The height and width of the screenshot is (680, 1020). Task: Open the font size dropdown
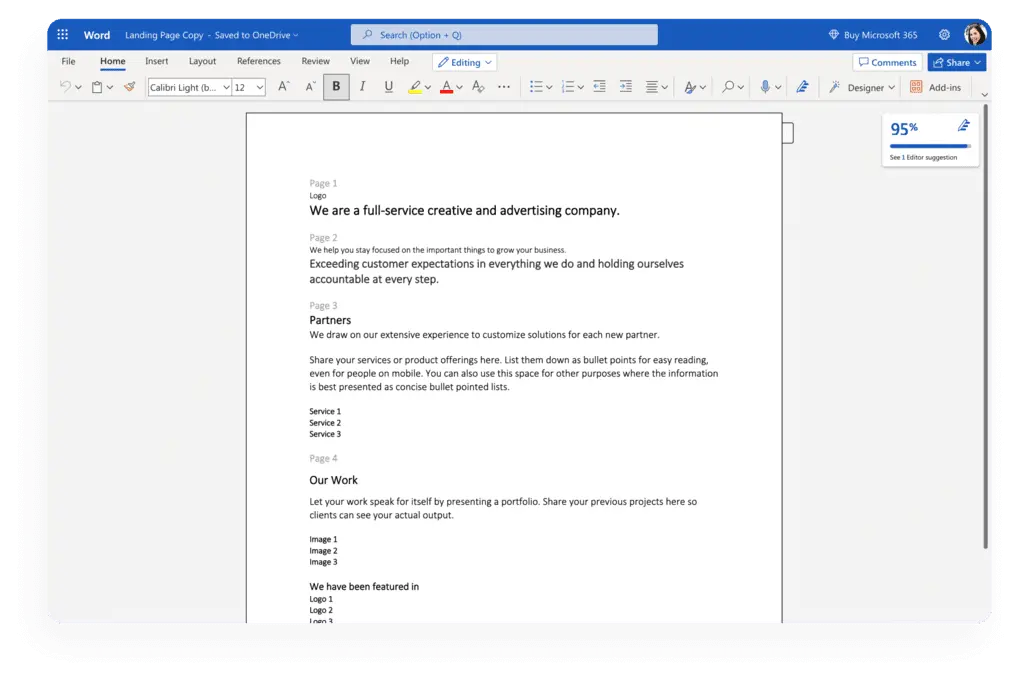(249, 87)
